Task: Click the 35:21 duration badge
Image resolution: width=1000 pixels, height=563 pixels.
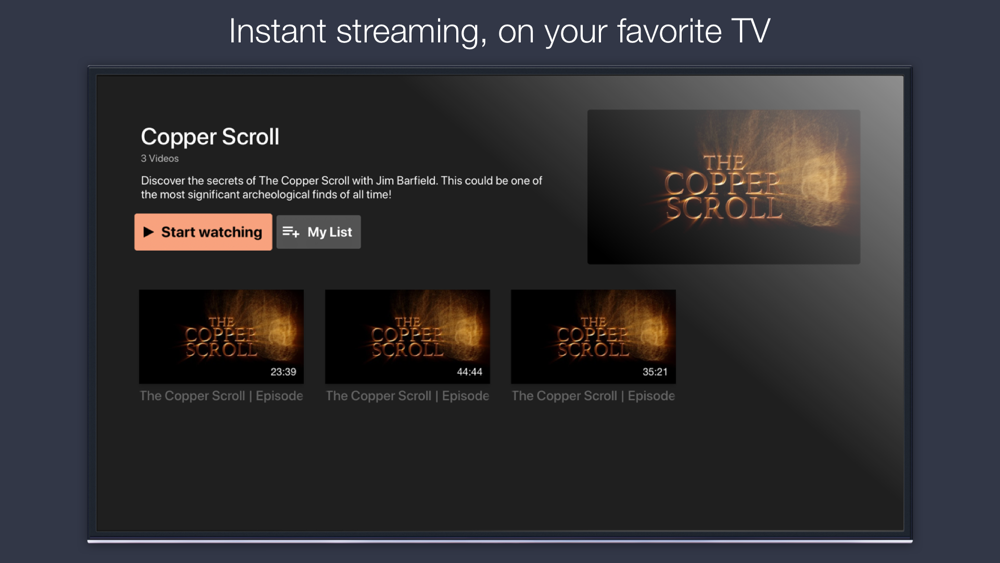Action: click(x=655, y=372)
